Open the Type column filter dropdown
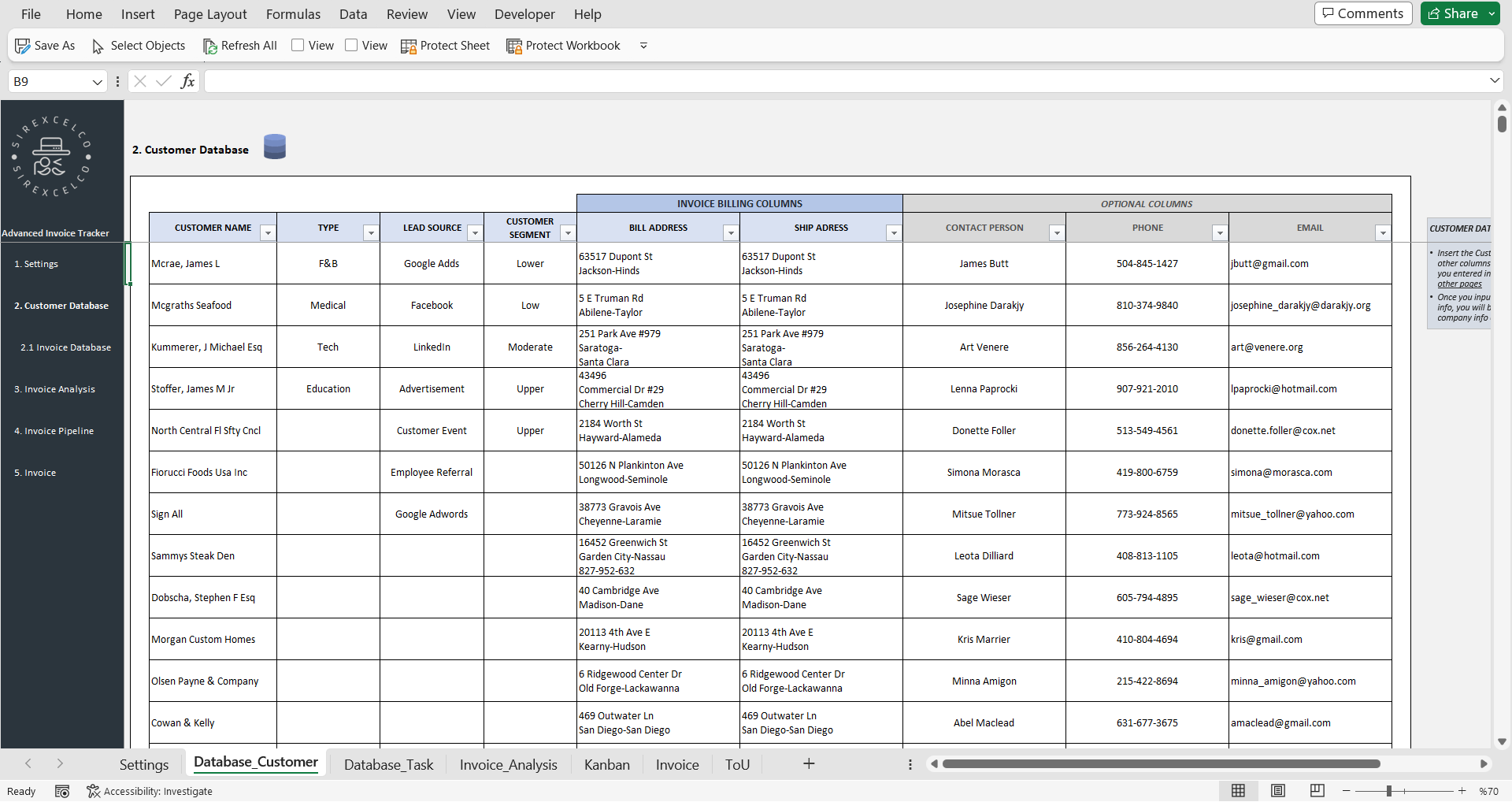 tap(371, 233)
